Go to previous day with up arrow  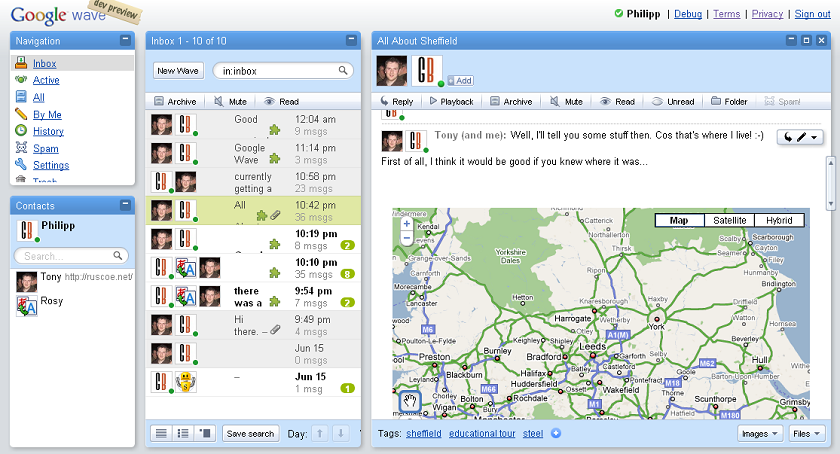tap(320, 433)
